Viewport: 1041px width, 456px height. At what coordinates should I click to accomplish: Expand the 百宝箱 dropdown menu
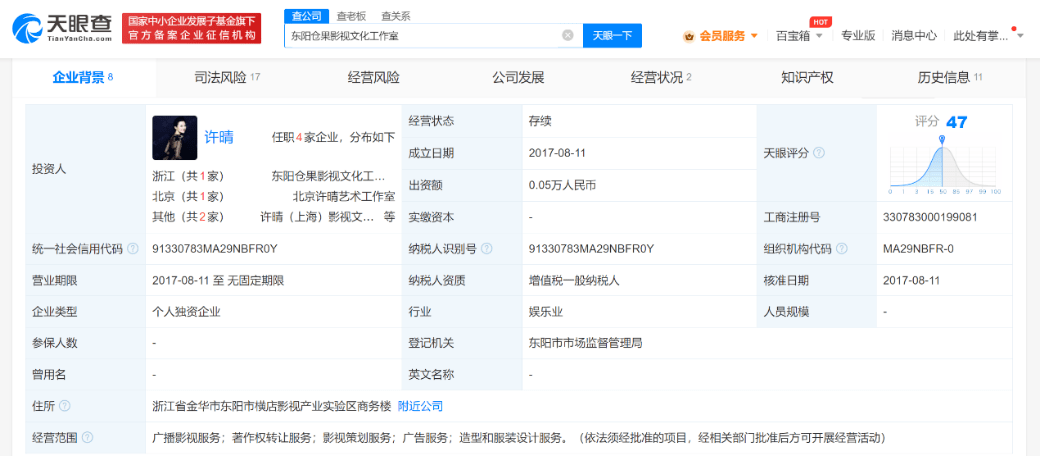pos(819,36)
